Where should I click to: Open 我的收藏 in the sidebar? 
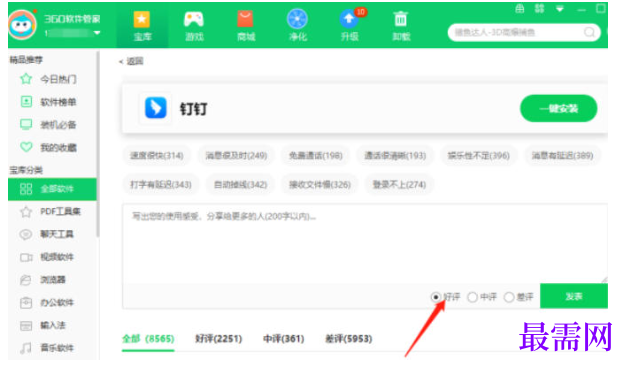click(52, 147)
